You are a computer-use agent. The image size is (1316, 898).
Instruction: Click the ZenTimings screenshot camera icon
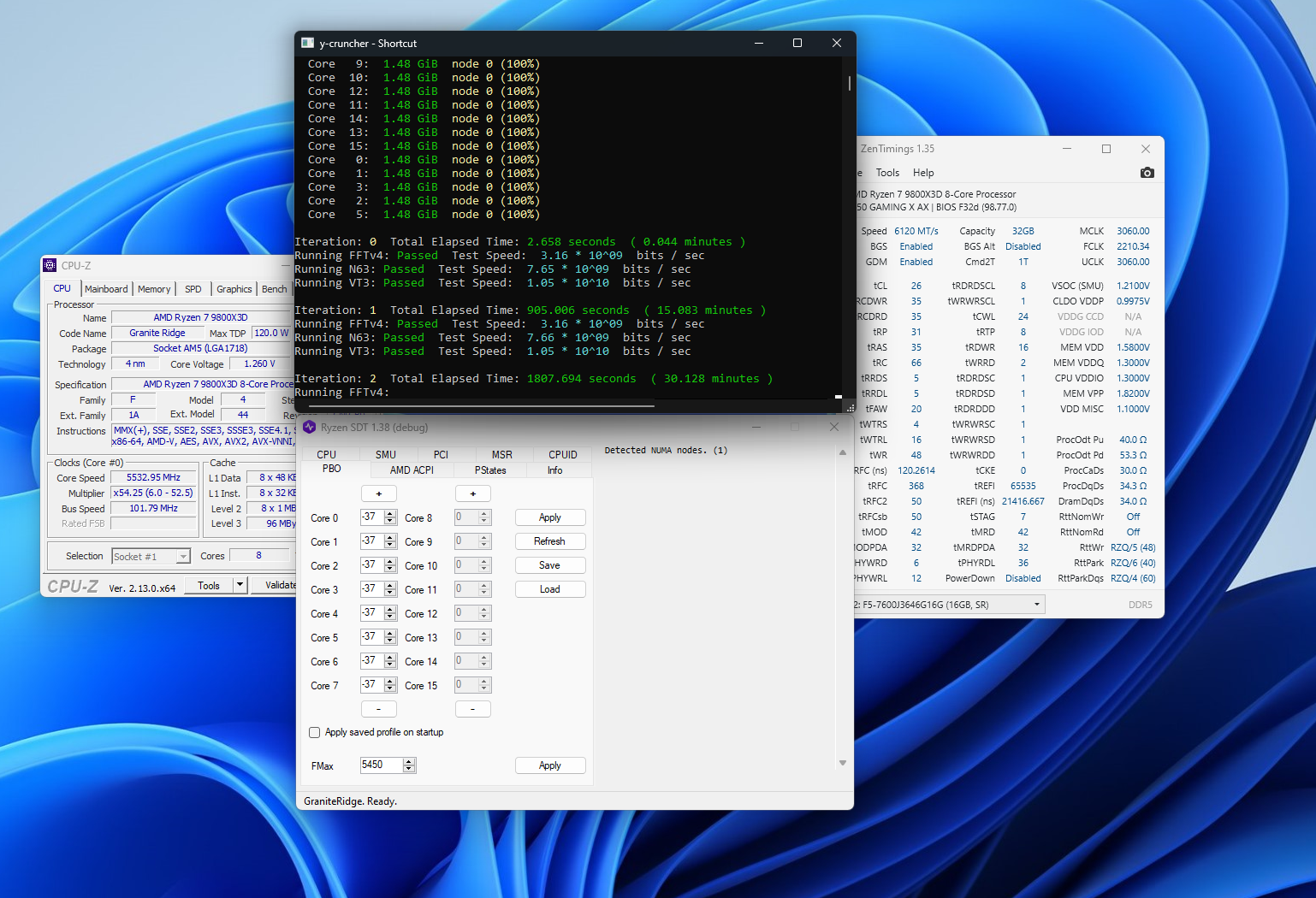pyautogui.click(x=1147, y=173)
